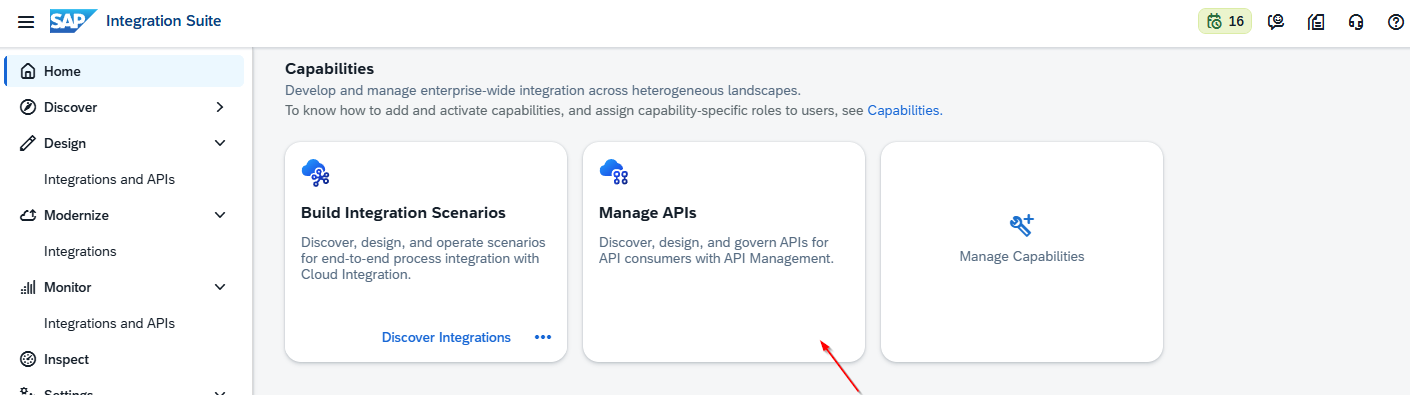Expand the Discover menu chevron
Screen dimensions: 1410x395
coord(220,107)
